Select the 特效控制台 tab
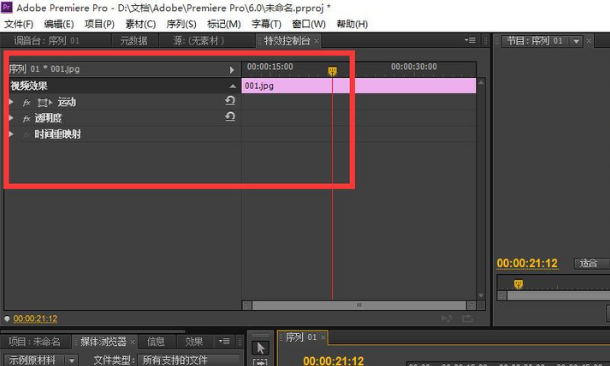This screenshot has width=610, height=366. coord(286,40)
